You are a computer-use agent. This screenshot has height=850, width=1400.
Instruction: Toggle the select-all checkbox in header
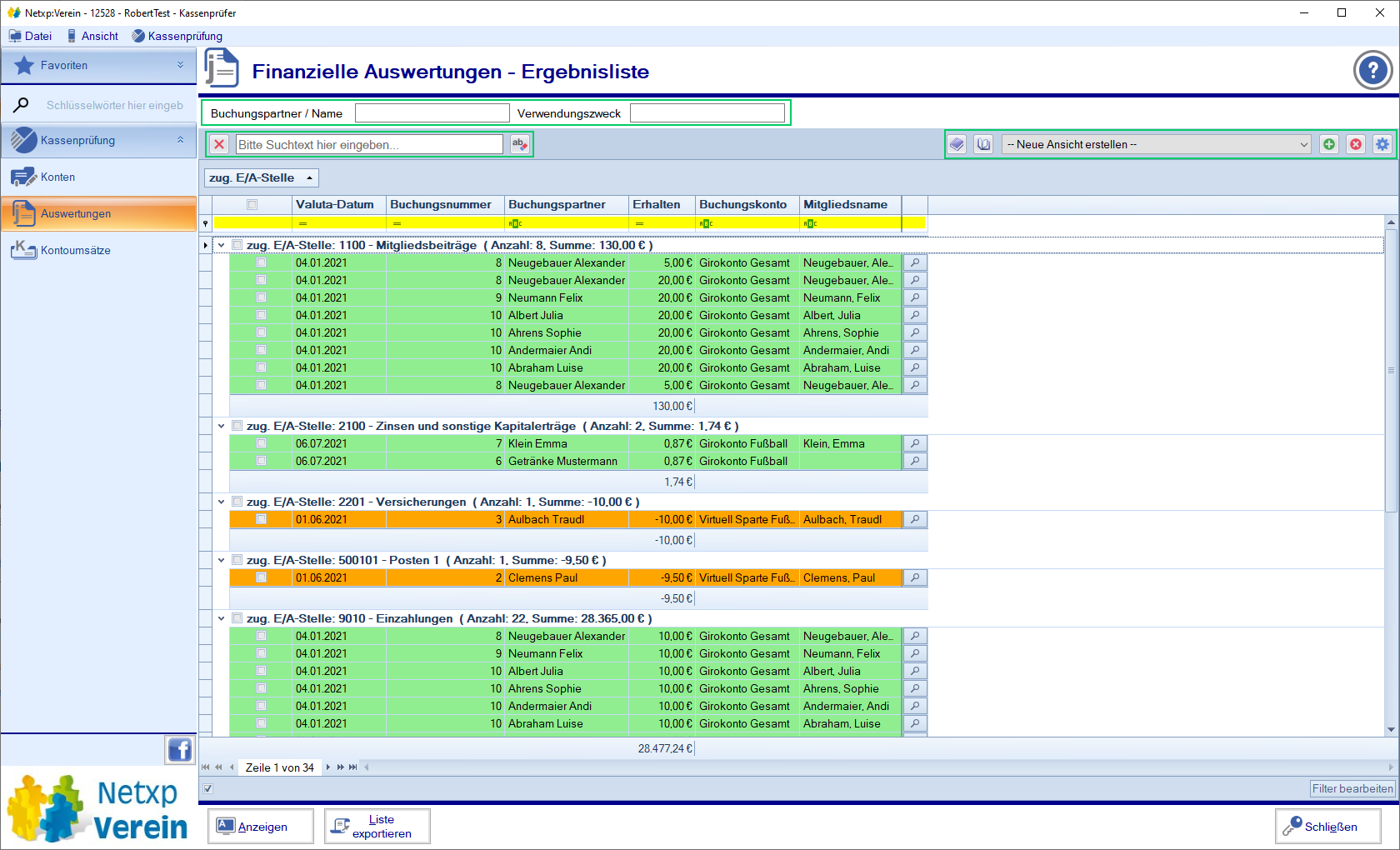coord(252,205)
